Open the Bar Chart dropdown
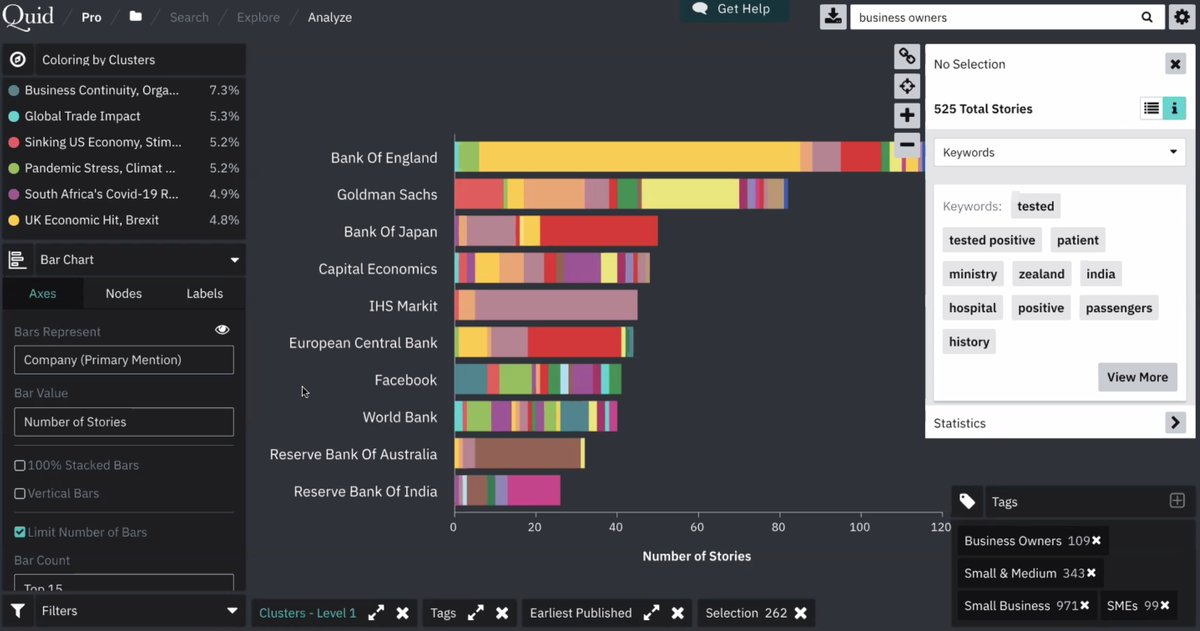This screenshot has height=631, width=1200. pos(139,260)
